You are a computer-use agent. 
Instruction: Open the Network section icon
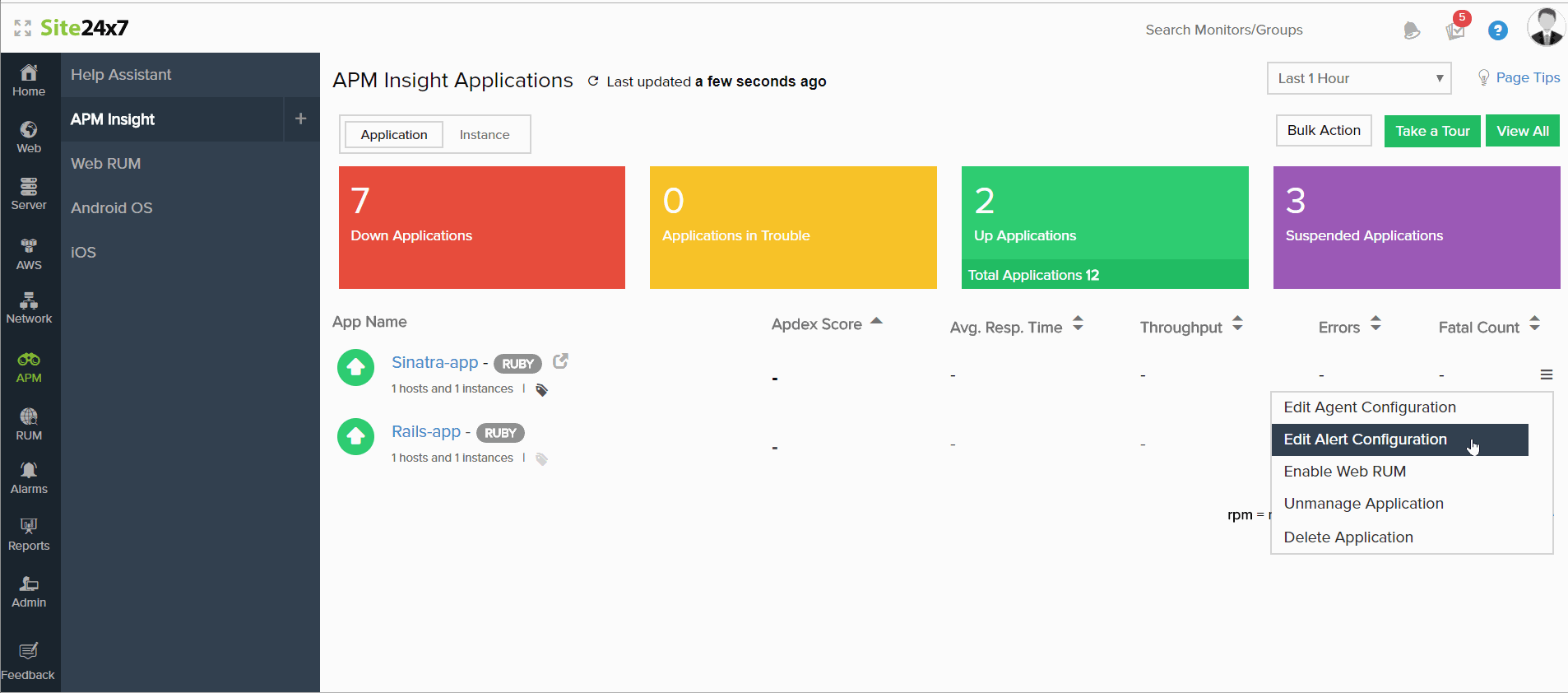(x=29, y=309)
